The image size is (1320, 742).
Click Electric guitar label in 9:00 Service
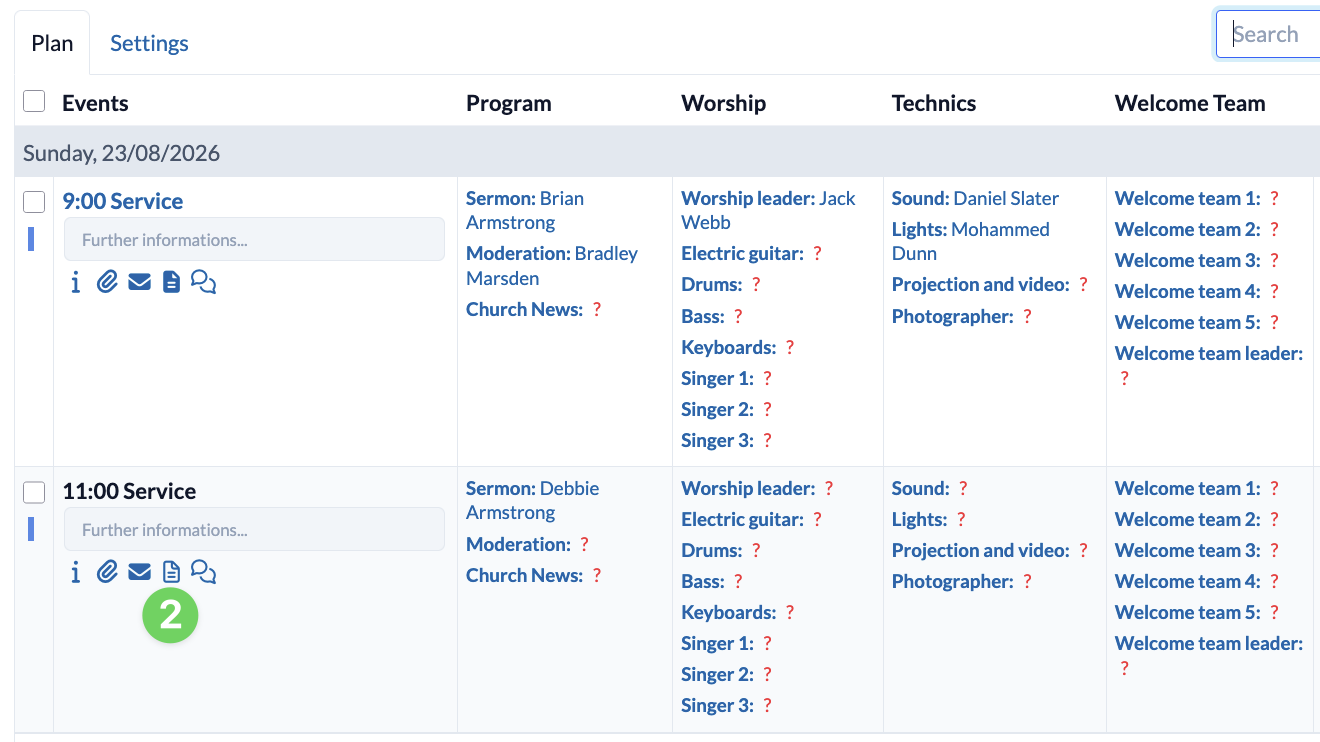(742, 254)
